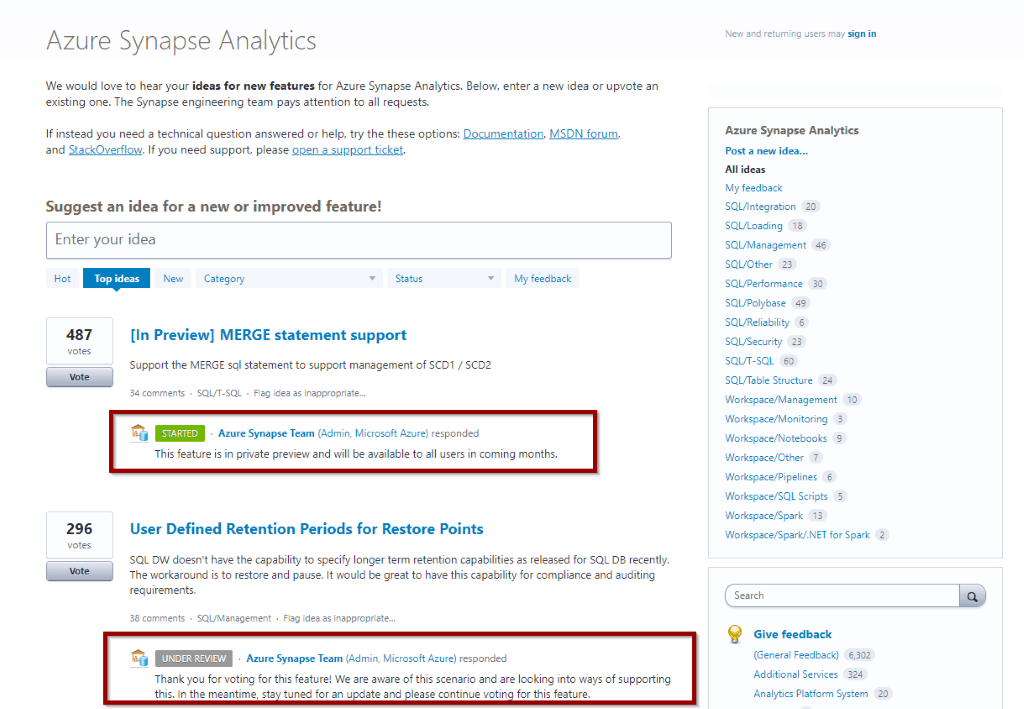This screenshot has width=1024, height=709.
Task: Click the sign in link
Action: 862,34
